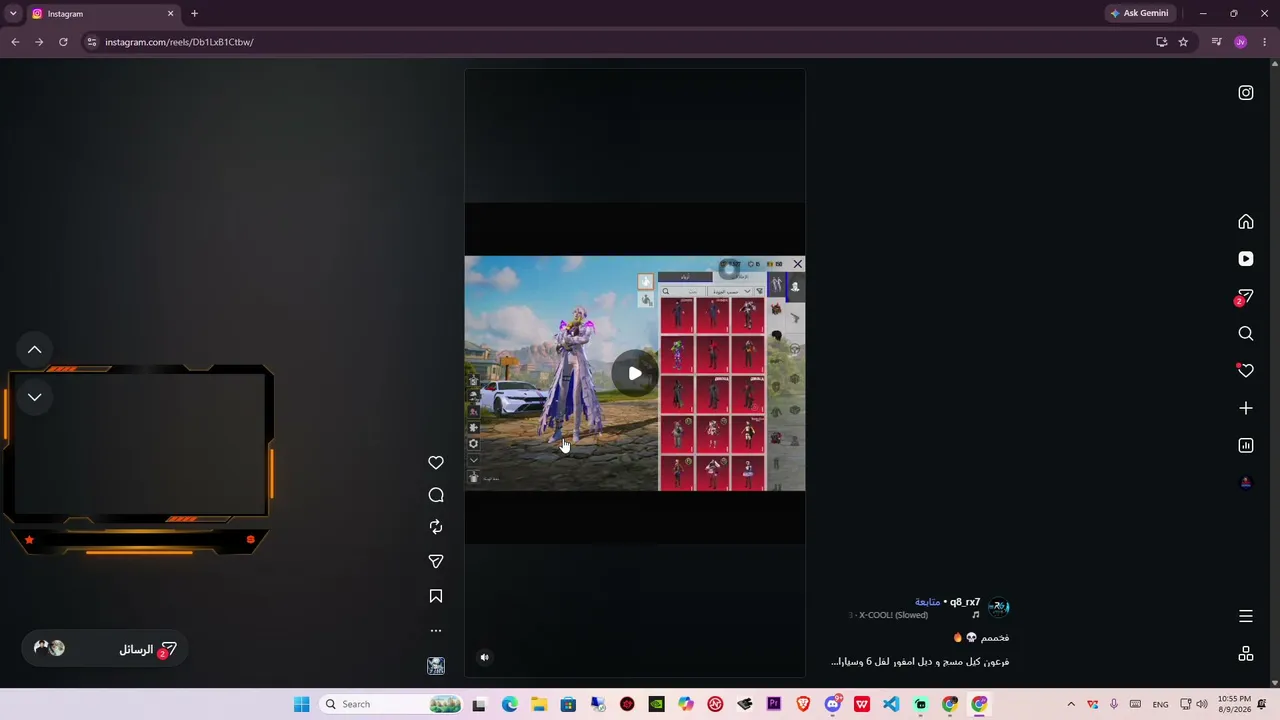Open the comments on this reel
This screenshot has height=720, width=1280.
tap(436, 495)
